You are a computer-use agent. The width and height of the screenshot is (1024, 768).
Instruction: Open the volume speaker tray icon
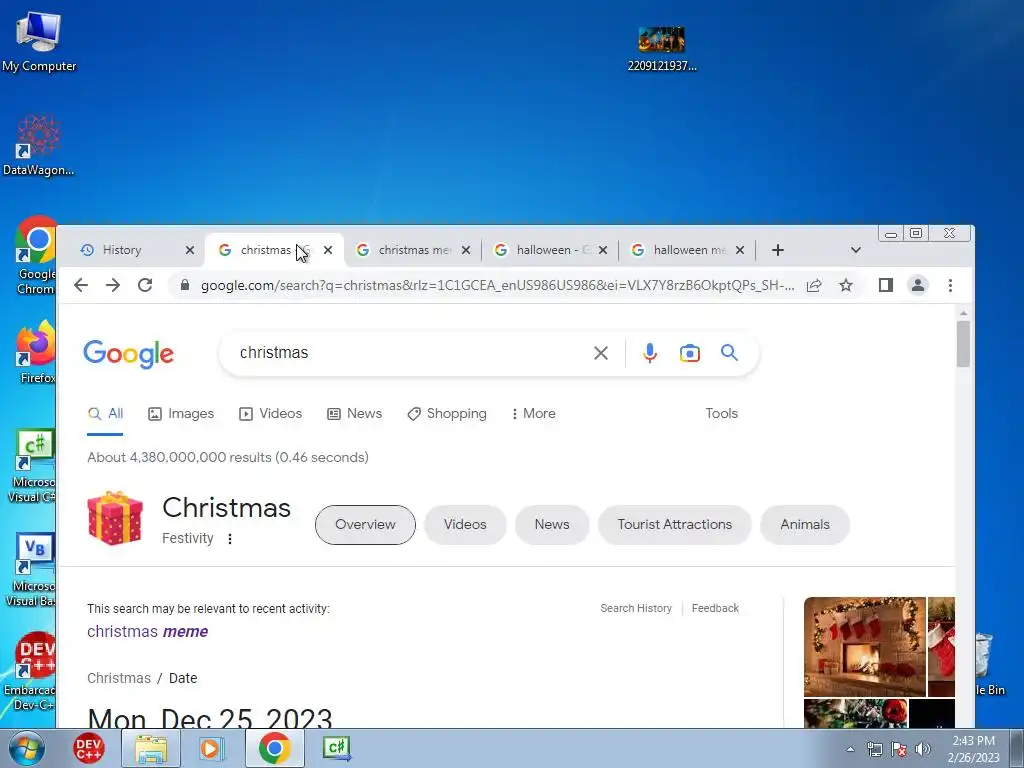click(922, 749)
